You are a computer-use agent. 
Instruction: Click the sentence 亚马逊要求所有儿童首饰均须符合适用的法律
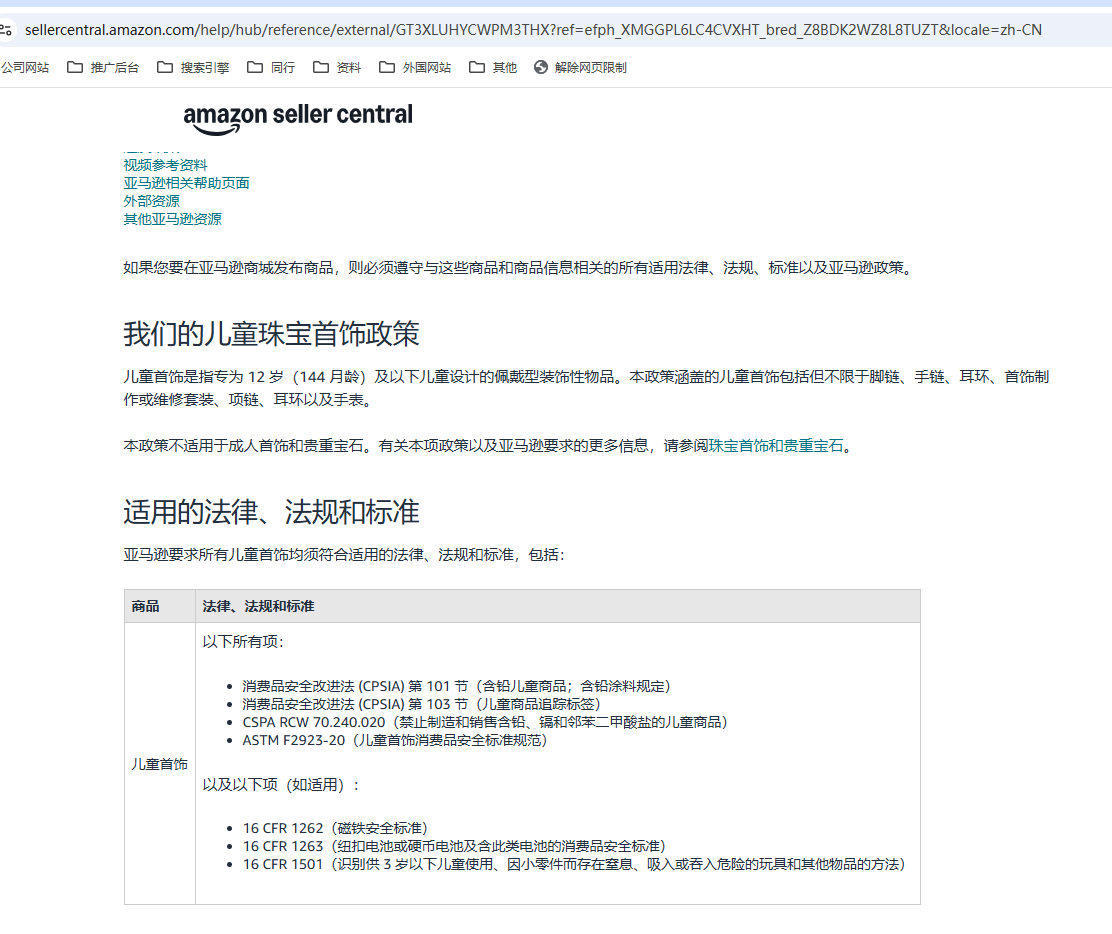[x=344, y=555]
